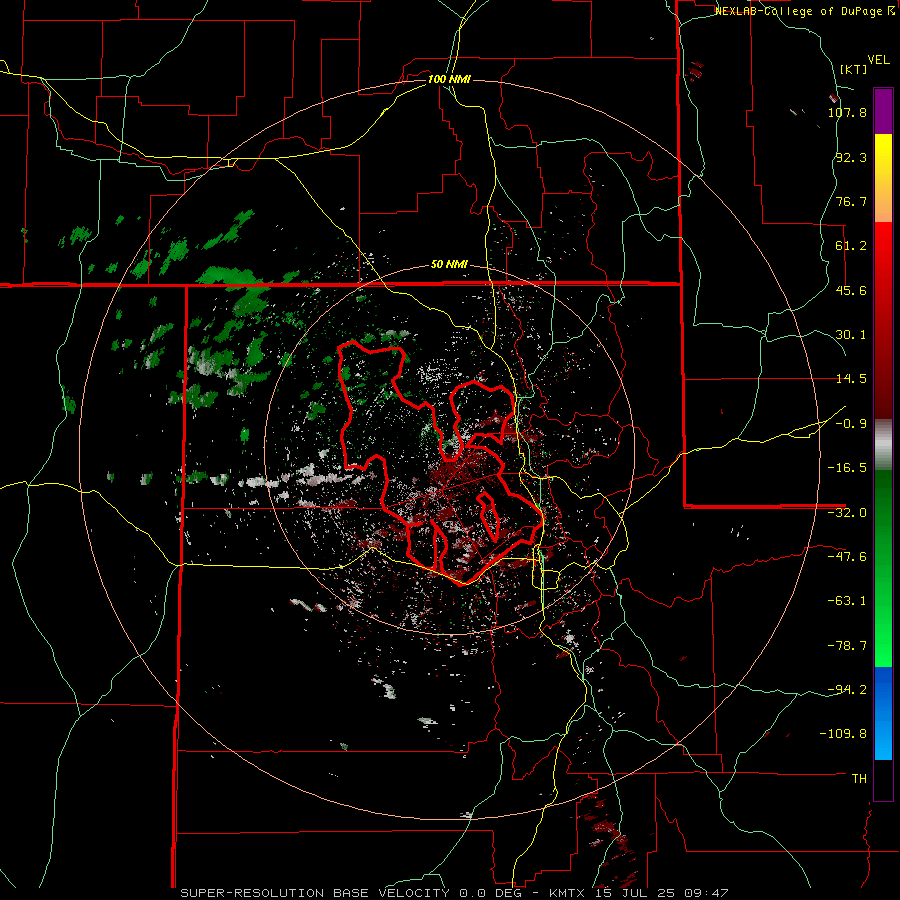Viewport: 900px width, 900px height.
Task: Click the TH threshold label
Action: (x=859, y=778)
